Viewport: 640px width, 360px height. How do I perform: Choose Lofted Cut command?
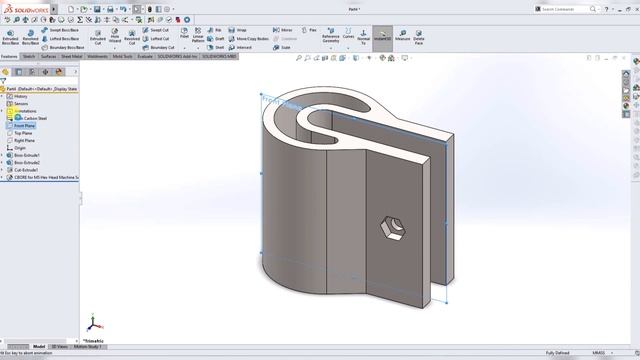coord(156,39)
